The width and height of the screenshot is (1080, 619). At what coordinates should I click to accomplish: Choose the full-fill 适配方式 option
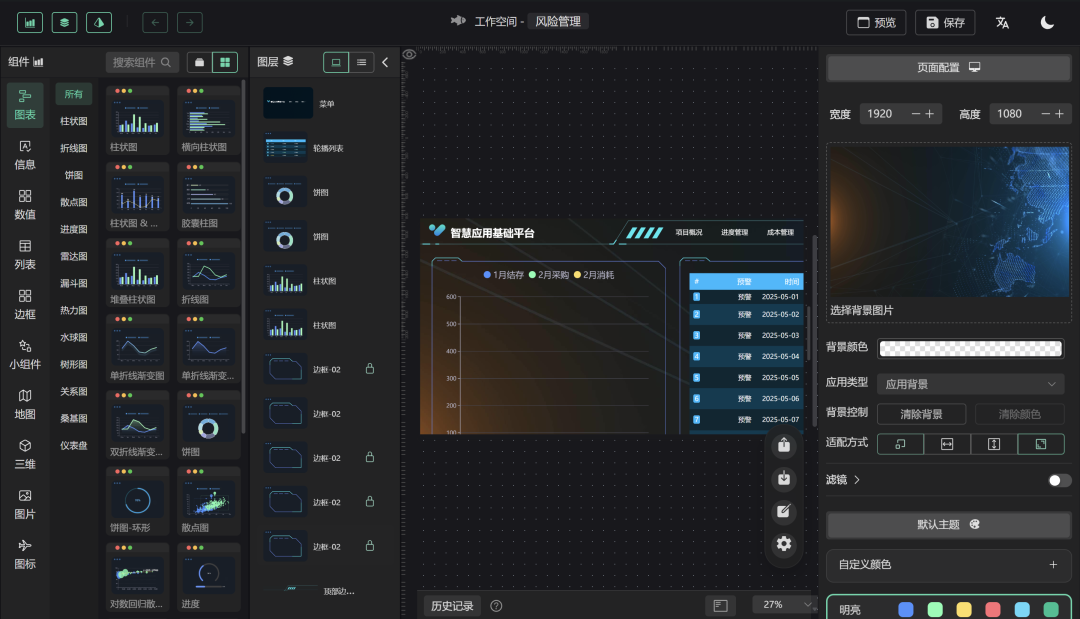pos(1041,444)
